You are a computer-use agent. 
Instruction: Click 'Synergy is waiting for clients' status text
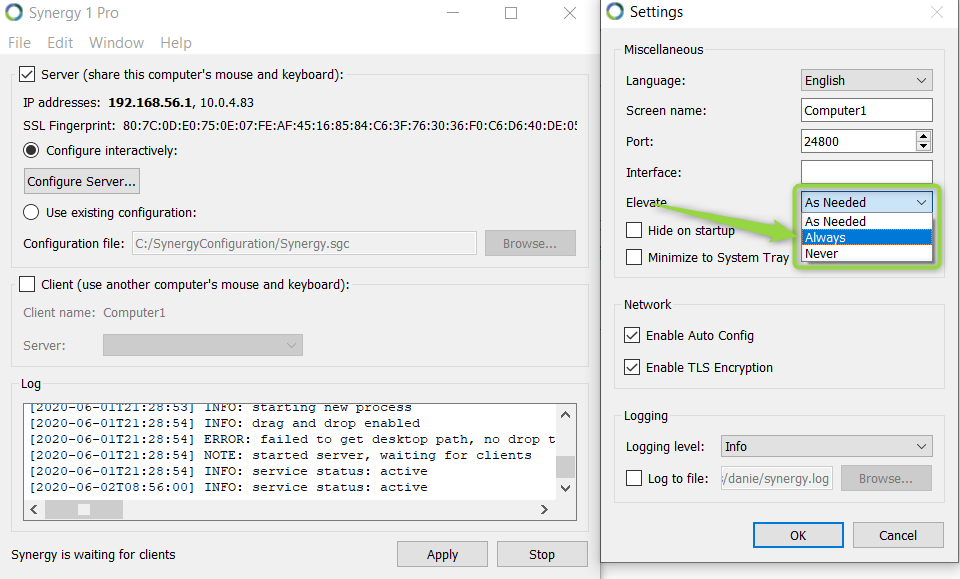[x=93, y=555]
